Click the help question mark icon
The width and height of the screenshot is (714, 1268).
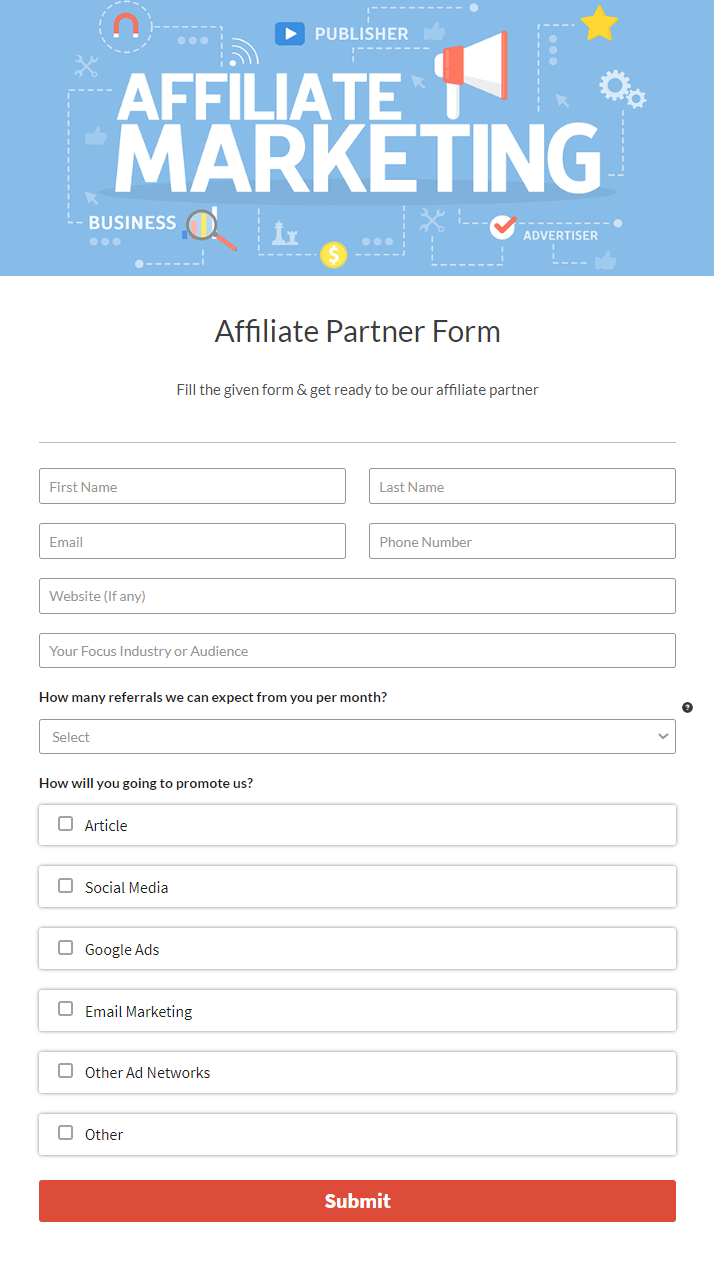pos(687,707)
